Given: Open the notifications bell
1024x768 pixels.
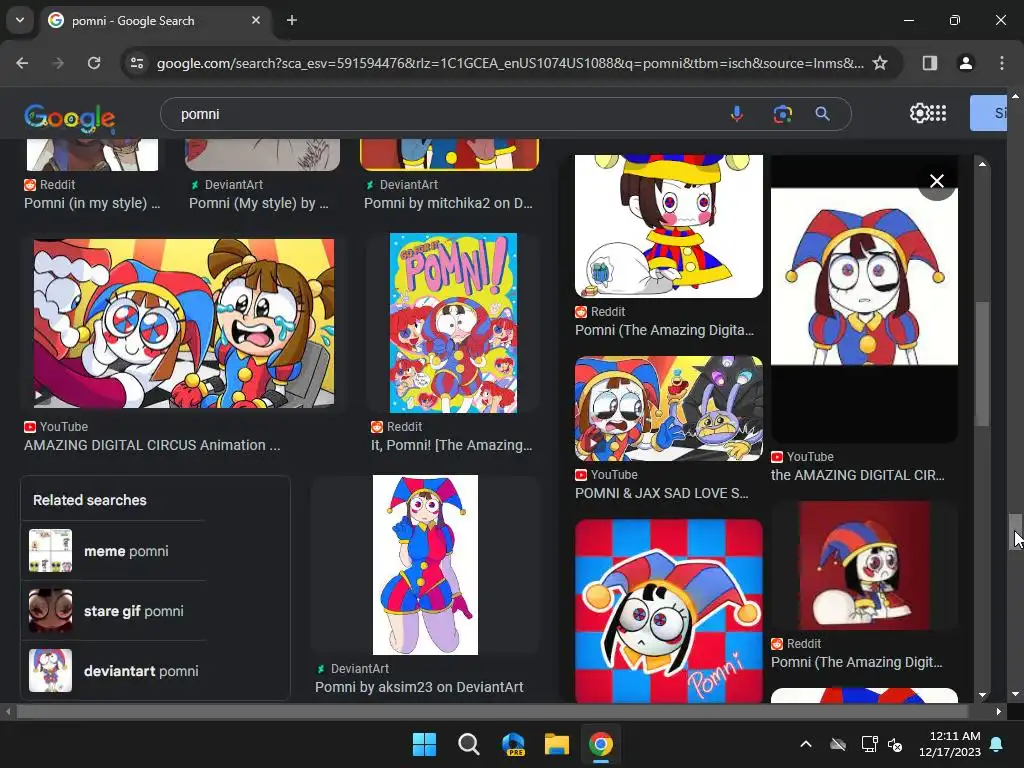Looking at the screenshot, I should [x=997, y=744].
